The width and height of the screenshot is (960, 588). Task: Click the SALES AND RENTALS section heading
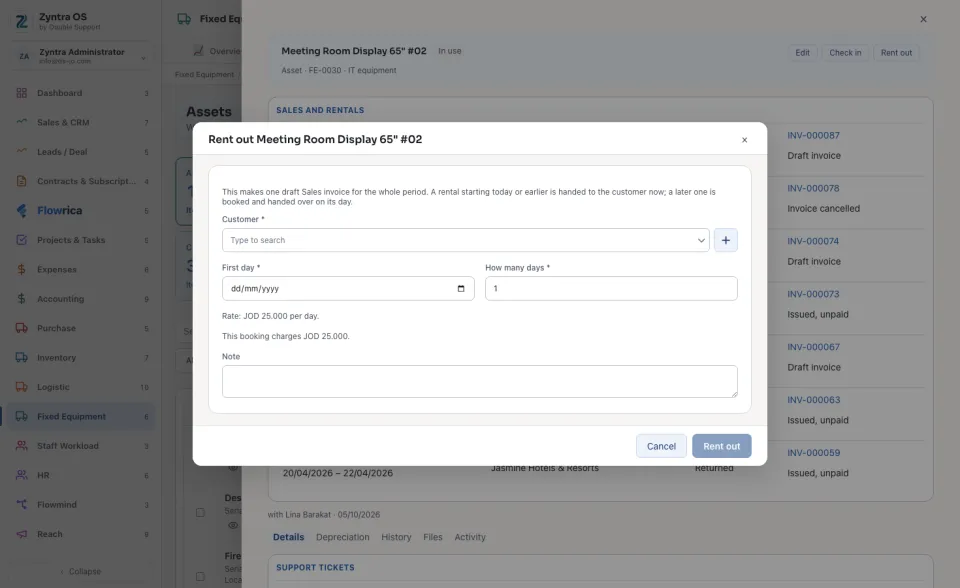point(320,110)
